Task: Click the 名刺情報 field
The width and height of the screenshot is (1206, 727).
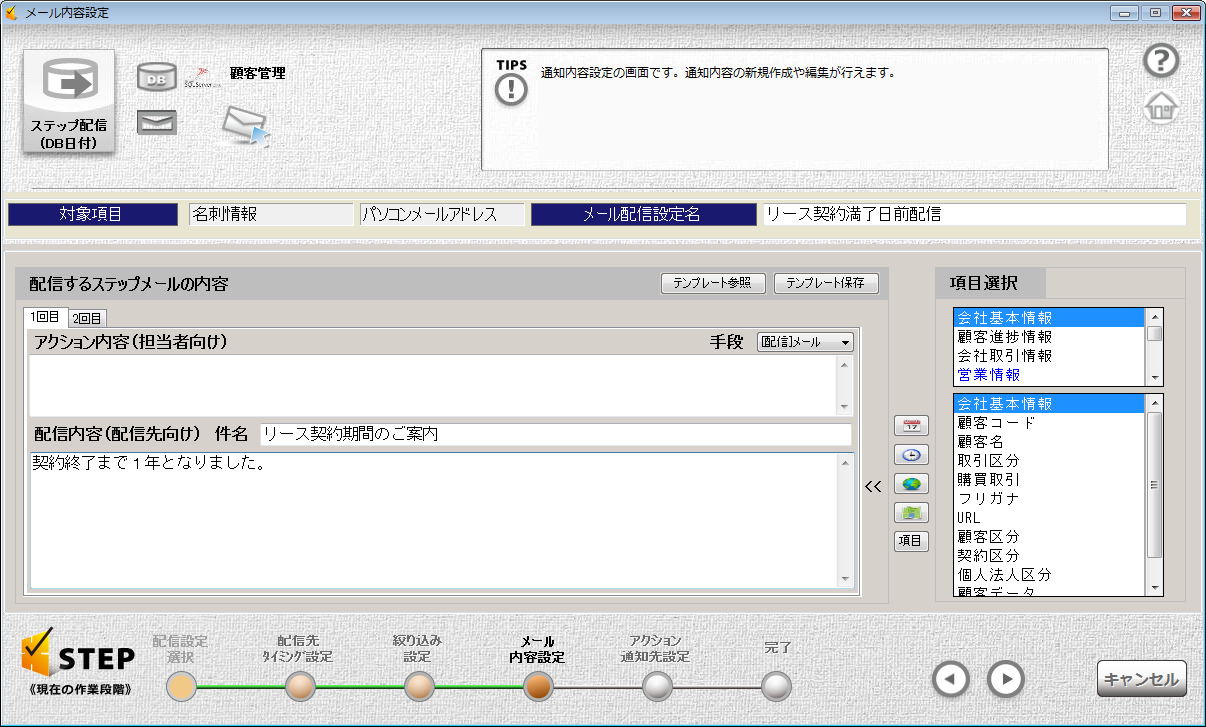Action: [x=272, y=214]
